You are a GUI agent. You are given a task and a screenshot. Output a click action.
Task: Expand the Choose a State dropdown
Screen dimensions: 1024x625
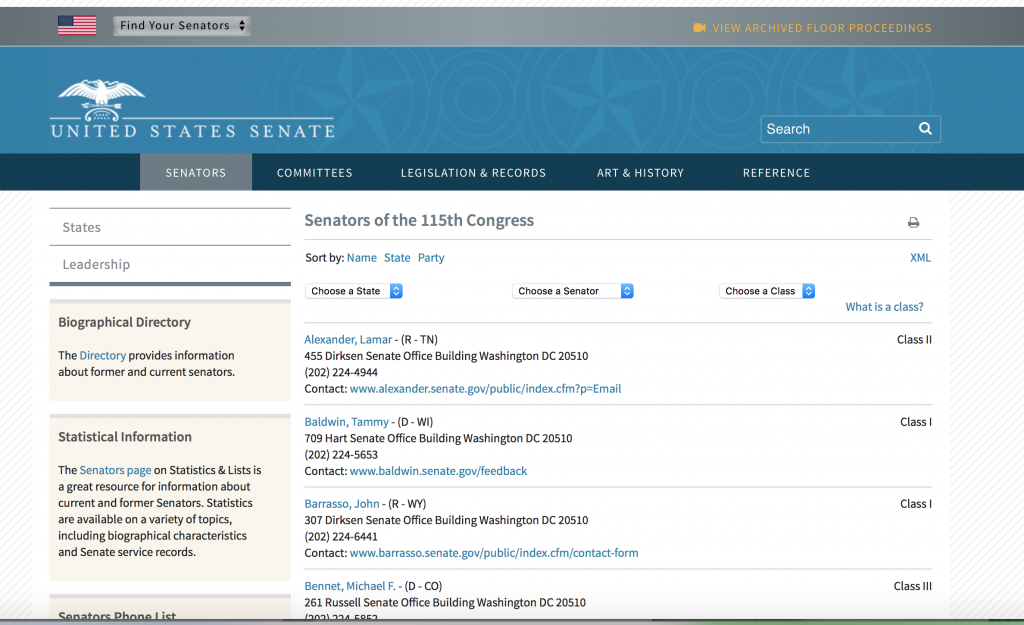click(x=354, y=291)
